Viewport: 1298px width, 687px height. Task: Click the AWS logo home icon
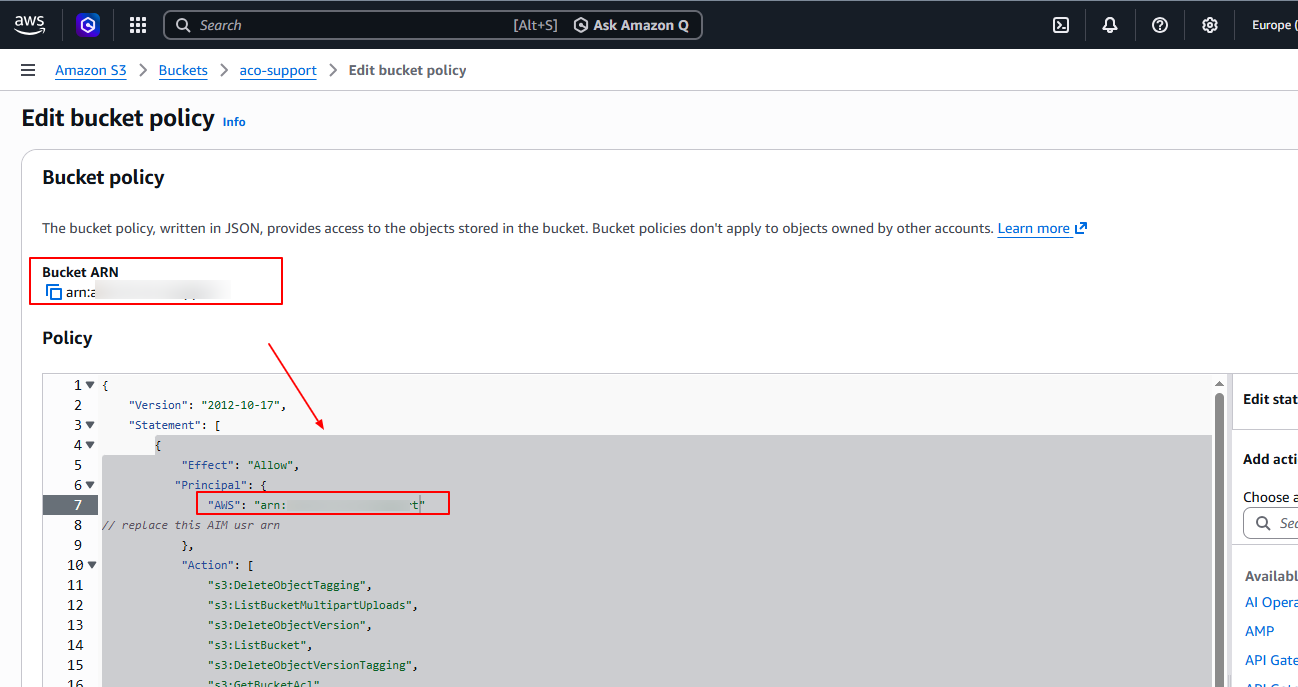(x=28, y=25)
